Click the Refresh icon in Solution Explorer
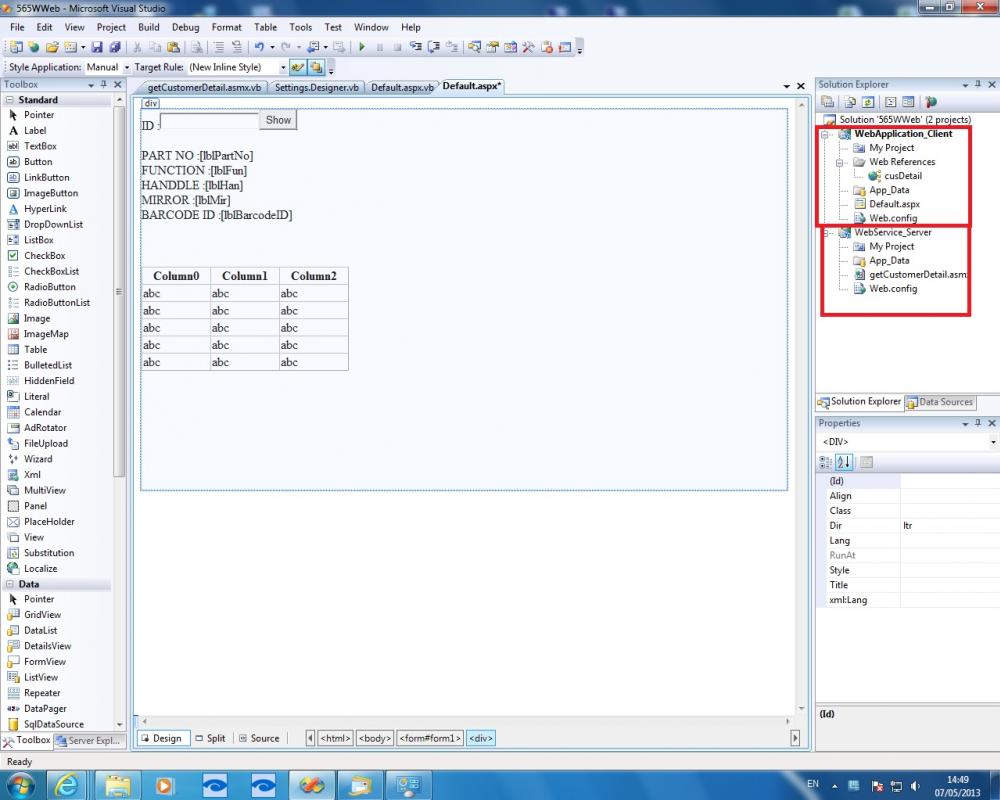 [x=867, y=102]
